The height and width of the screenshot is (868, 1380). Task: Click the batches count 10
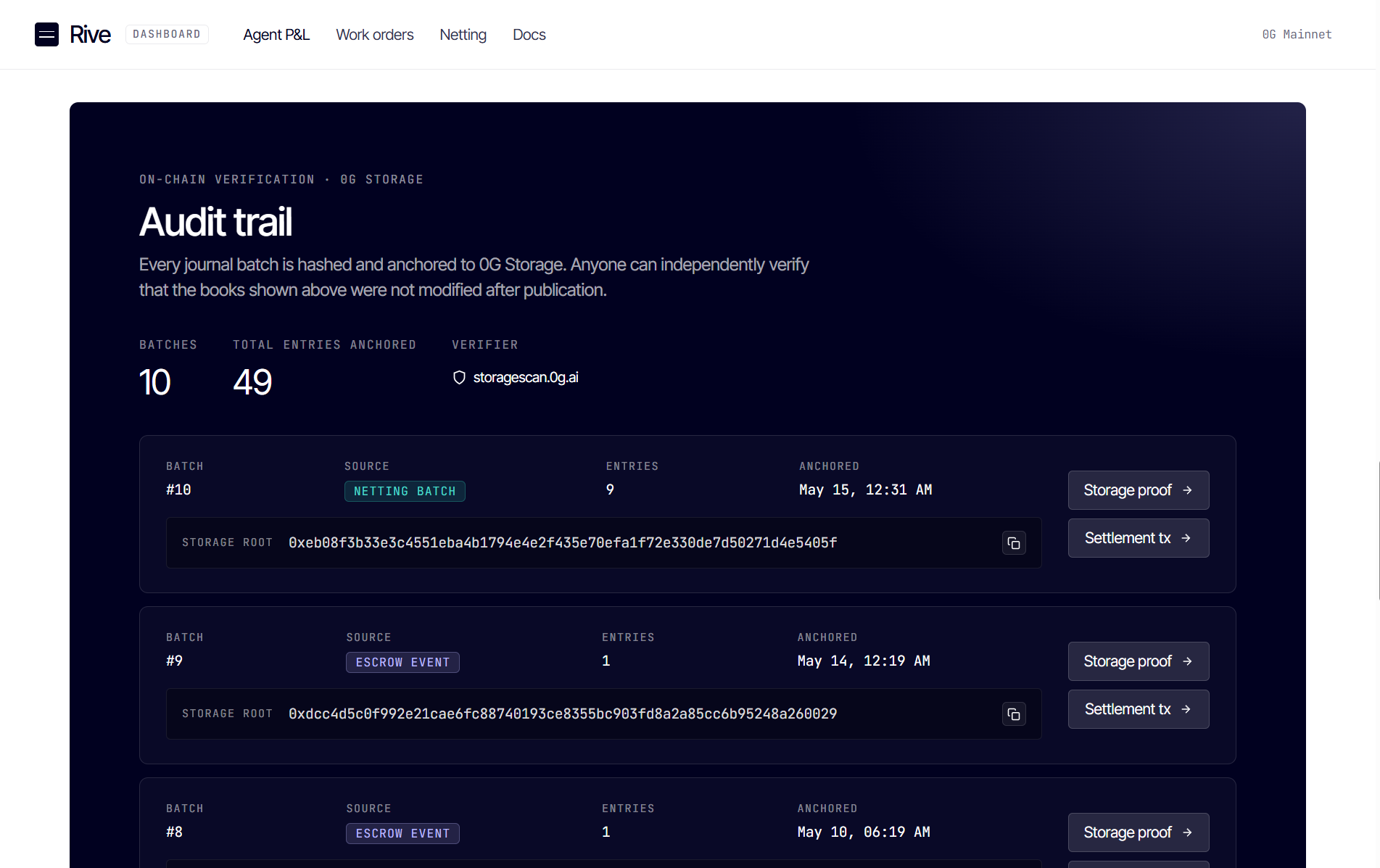coord(155,382)
